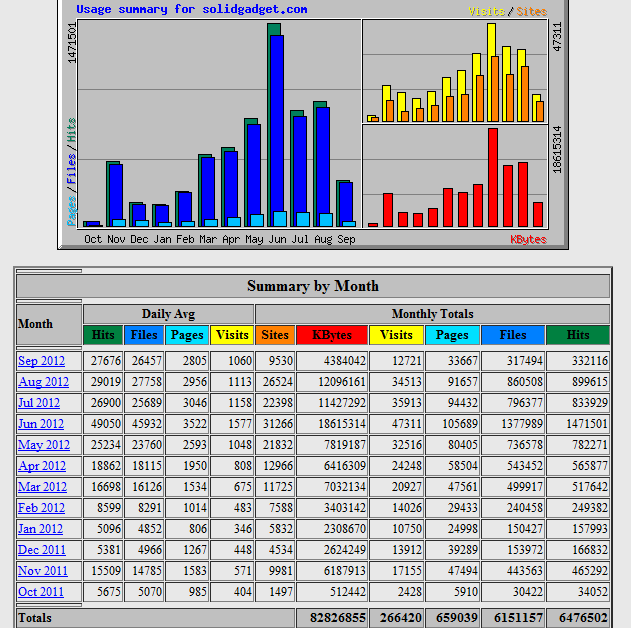Open the Dec 2011 monthly report
Image resolution: width=631 pixels, height=628 pixels.
pos(42,550)
